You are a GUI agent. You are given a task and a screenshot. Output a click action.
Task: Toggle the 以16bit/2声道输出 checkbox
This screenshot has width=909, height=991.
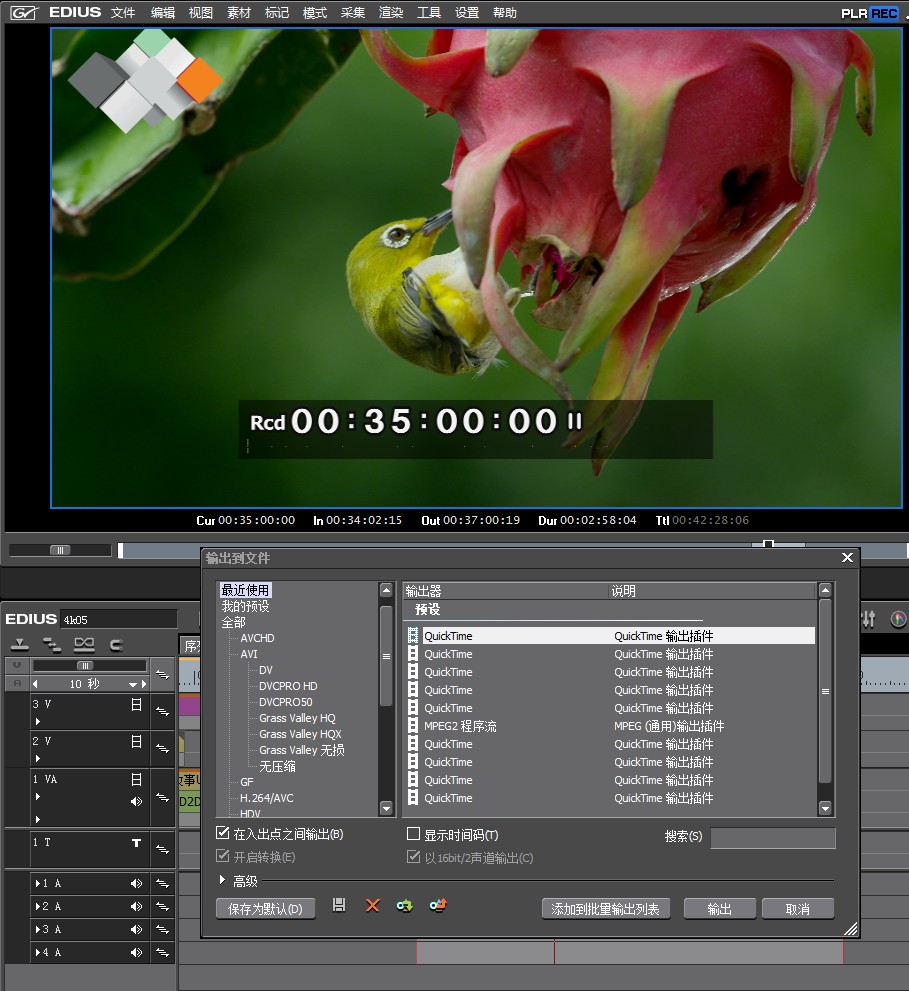[x=413, y=857]
